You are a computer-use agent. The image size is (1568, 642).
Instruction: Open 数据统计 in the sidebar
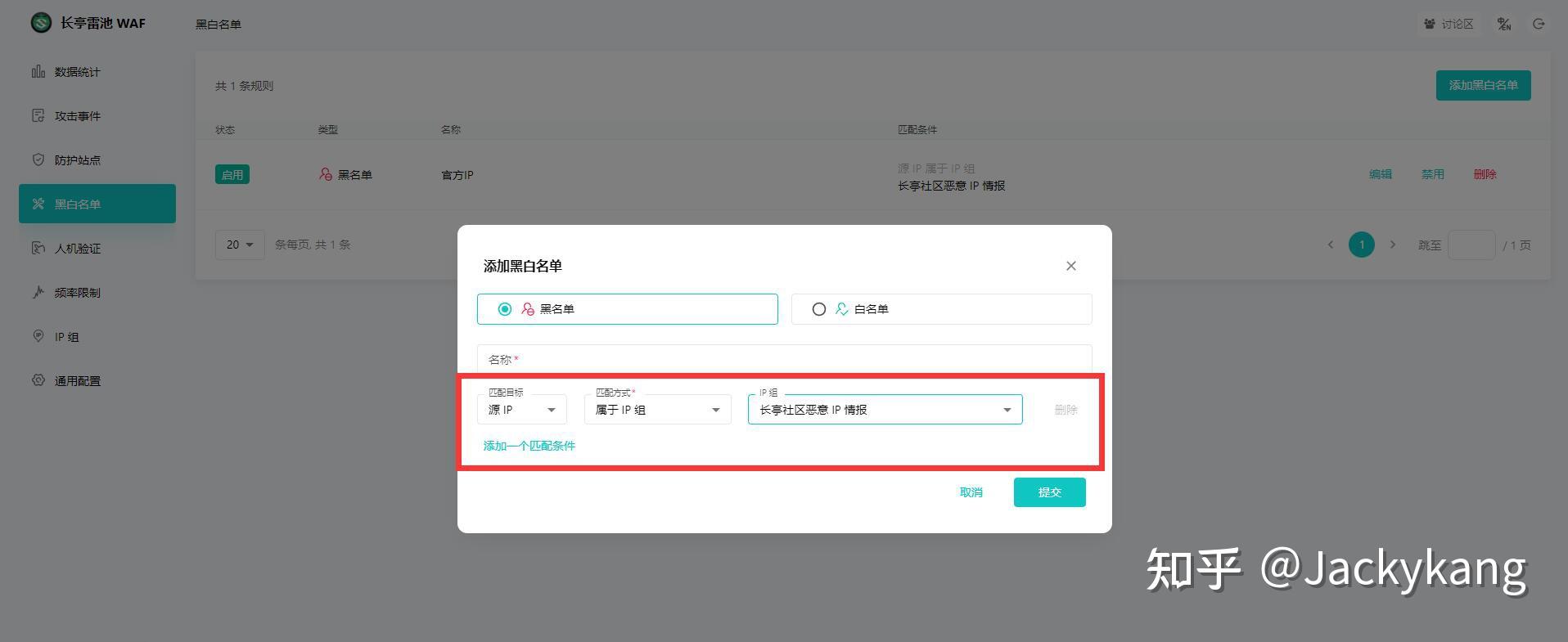coord(97,72)
